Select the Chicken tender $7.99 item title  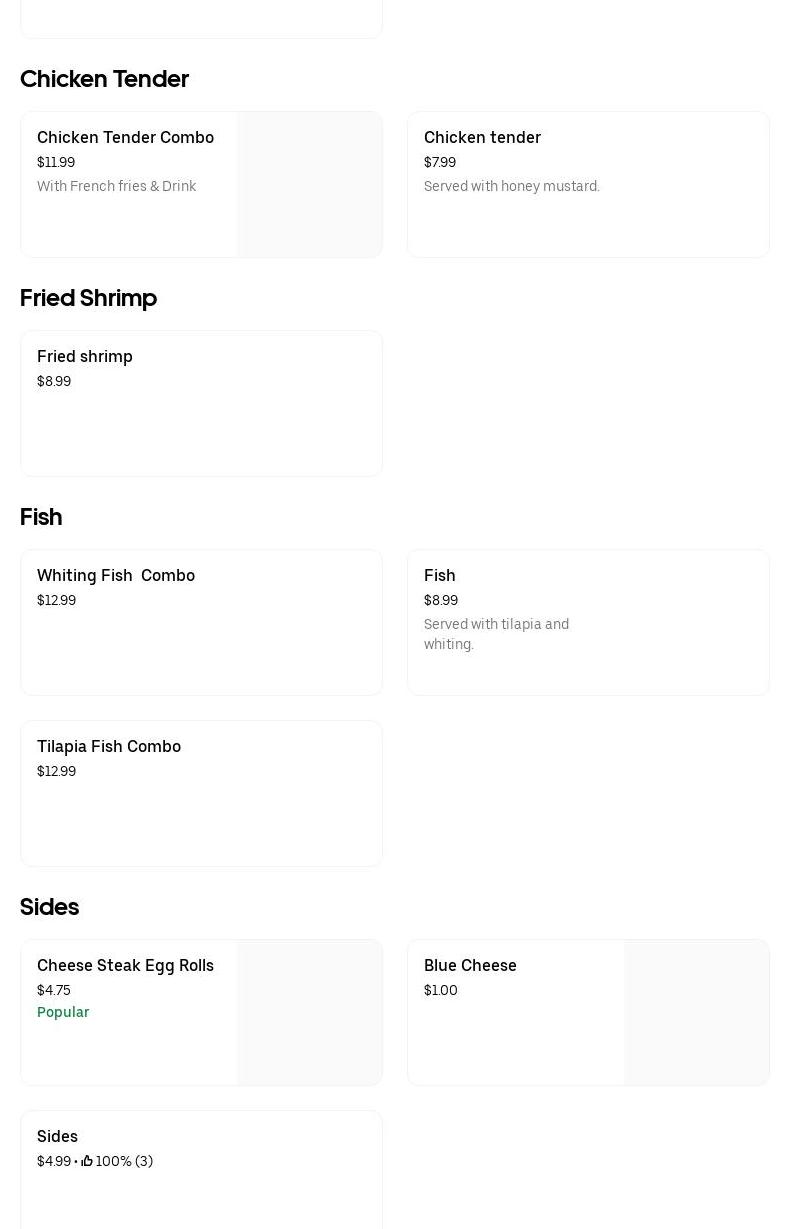point(482,137)
